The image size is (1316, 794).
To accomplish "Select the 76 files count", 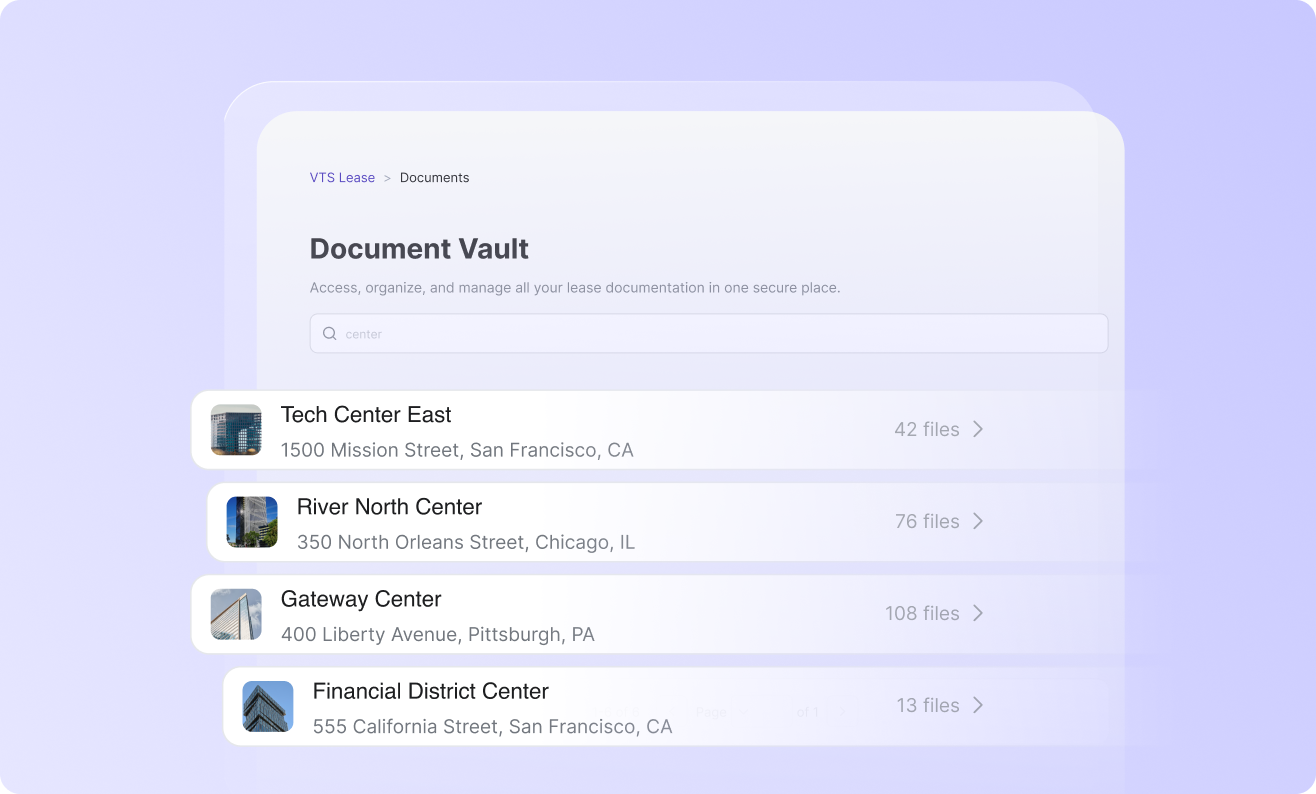I will tap(927, 521).
